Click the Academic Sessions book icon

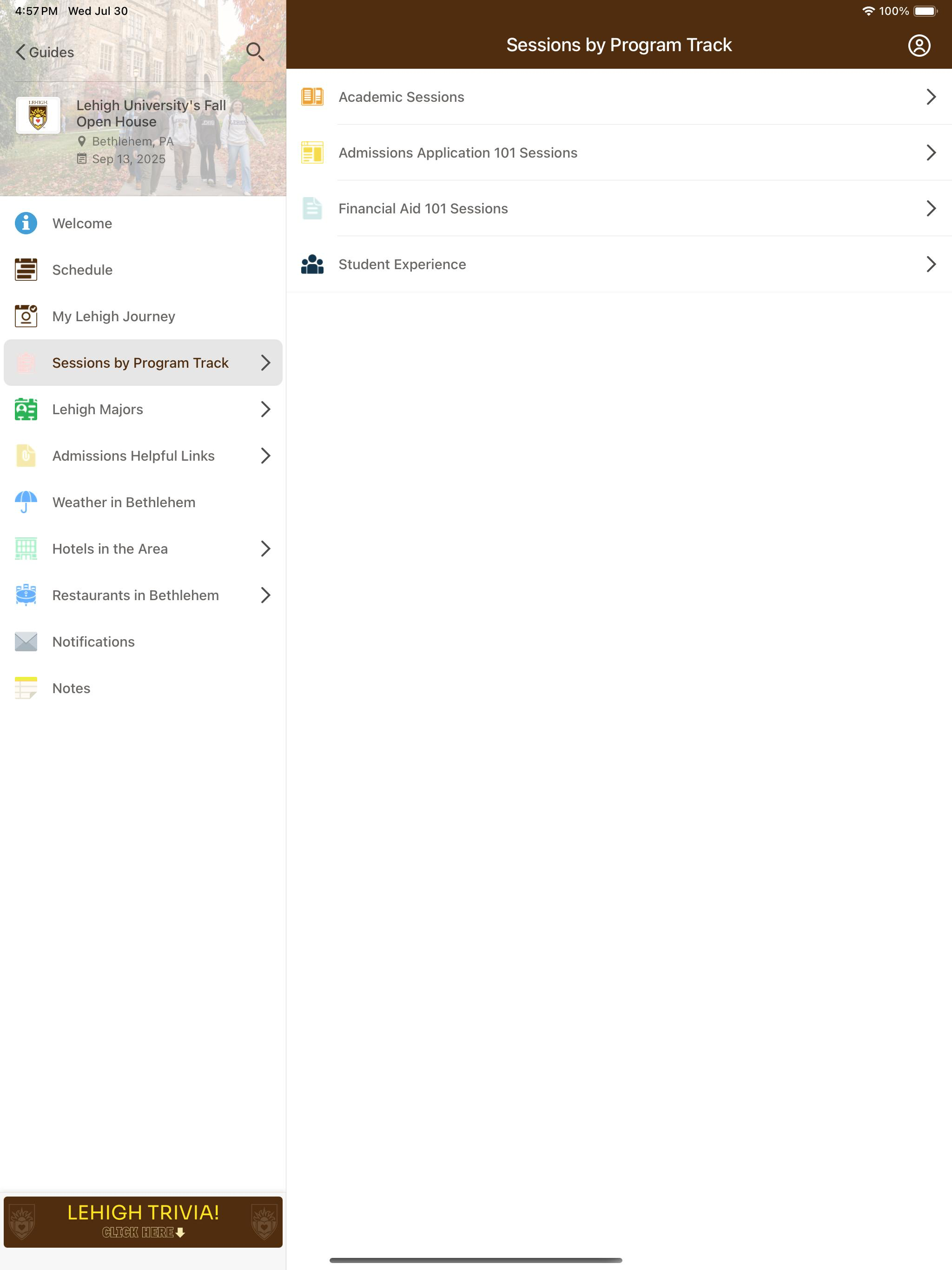312,96
